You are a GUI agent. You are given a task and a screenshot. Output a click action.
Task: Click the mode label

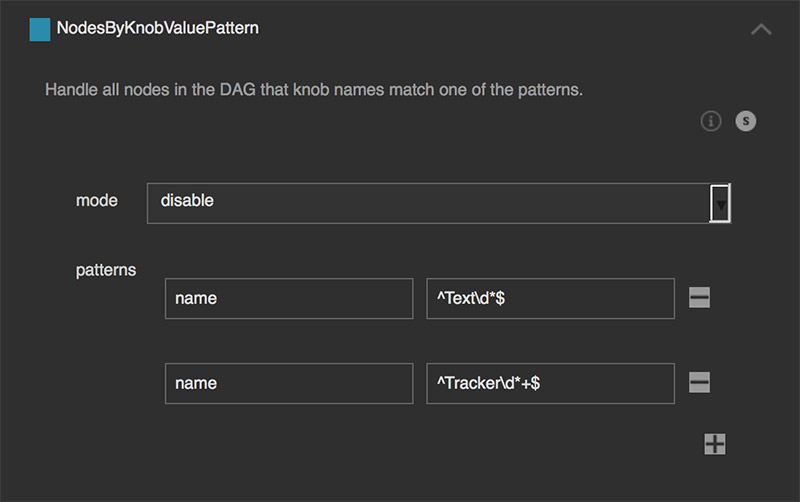click(x=97, y=200)
